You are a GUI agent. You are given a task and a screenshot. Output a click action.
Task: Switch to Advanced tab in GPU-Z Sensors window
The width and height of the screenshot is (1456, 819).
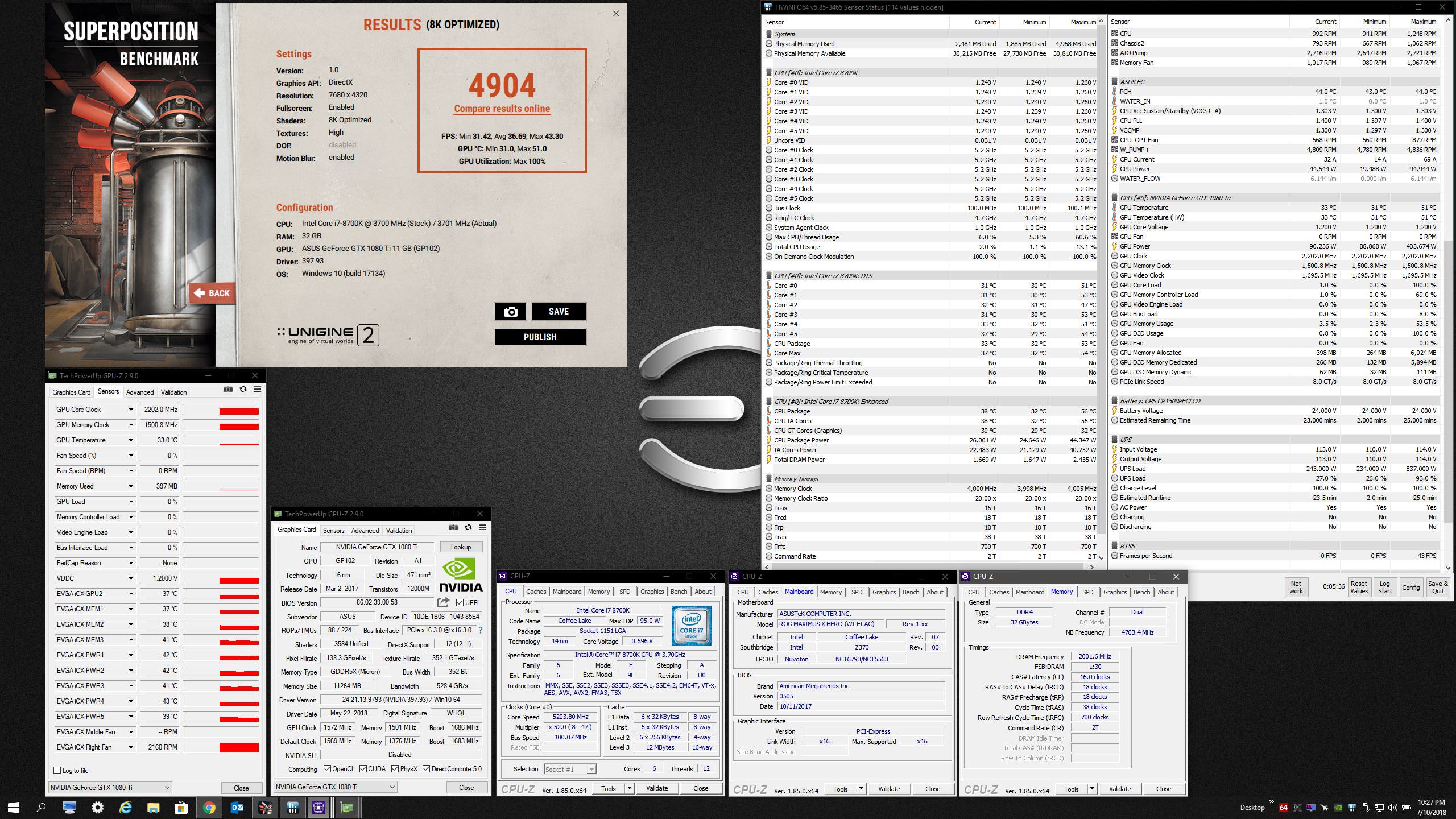point(140,392)
